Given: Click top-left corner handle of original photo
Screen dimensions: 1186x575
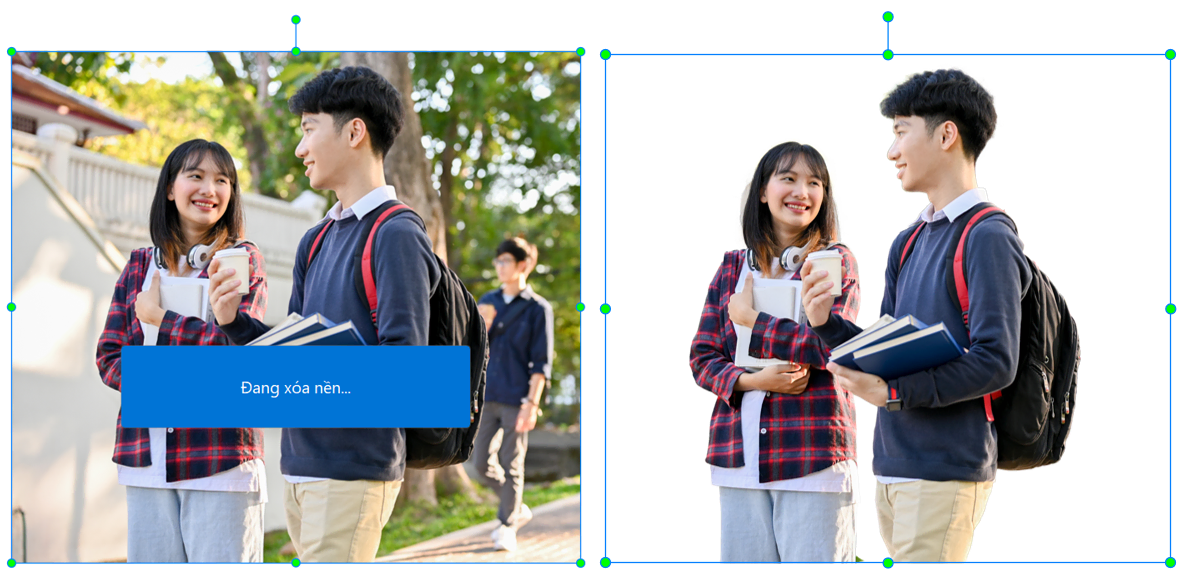Looking at the screenshot, I should [x=11, y=51].
